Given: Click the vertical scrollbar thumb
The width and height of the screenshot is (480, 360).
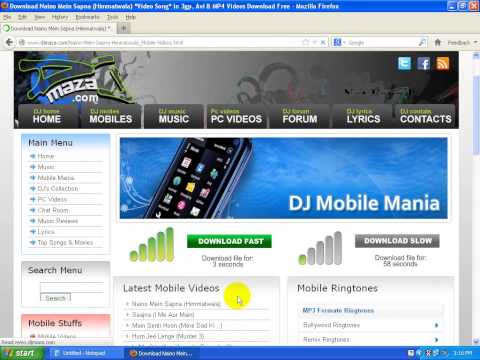Looking at the screenshot, I should click(476, 115).
